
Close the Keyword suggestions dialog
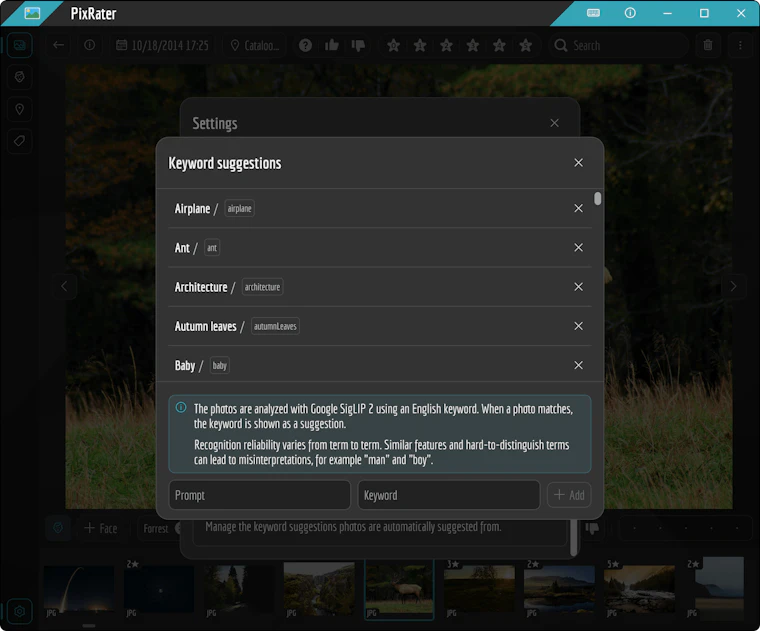pos(578,163)
